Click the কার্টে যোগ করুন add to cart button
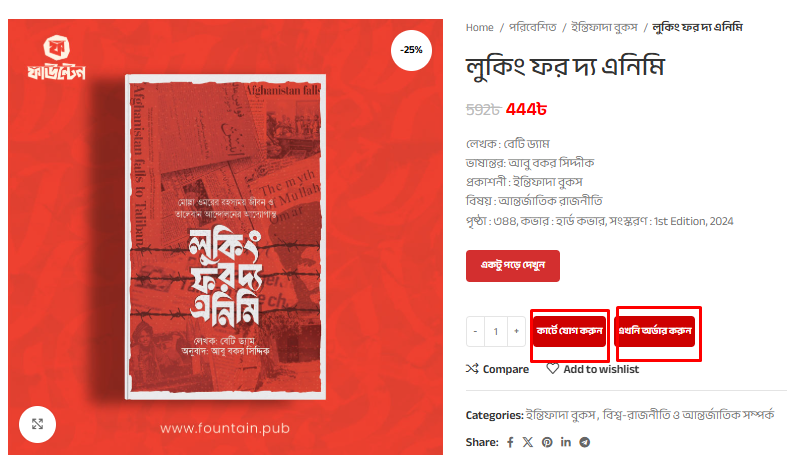 pos(569,331)
